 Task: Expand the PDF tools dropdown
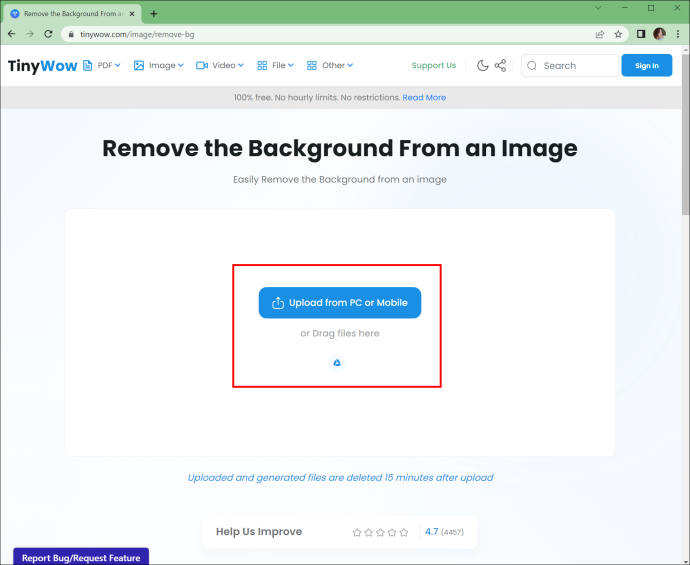(x=102, y=65)
